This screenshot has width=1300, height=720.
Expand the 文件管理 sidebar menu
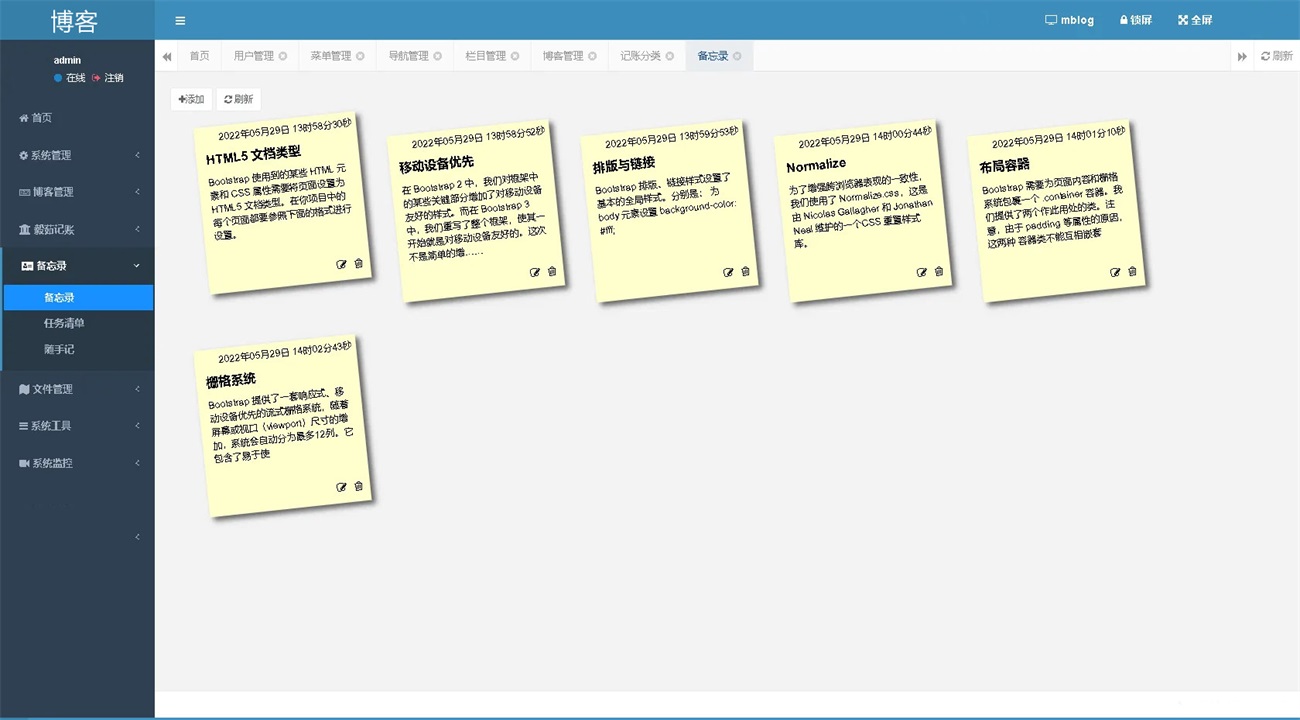coord(77,389)
